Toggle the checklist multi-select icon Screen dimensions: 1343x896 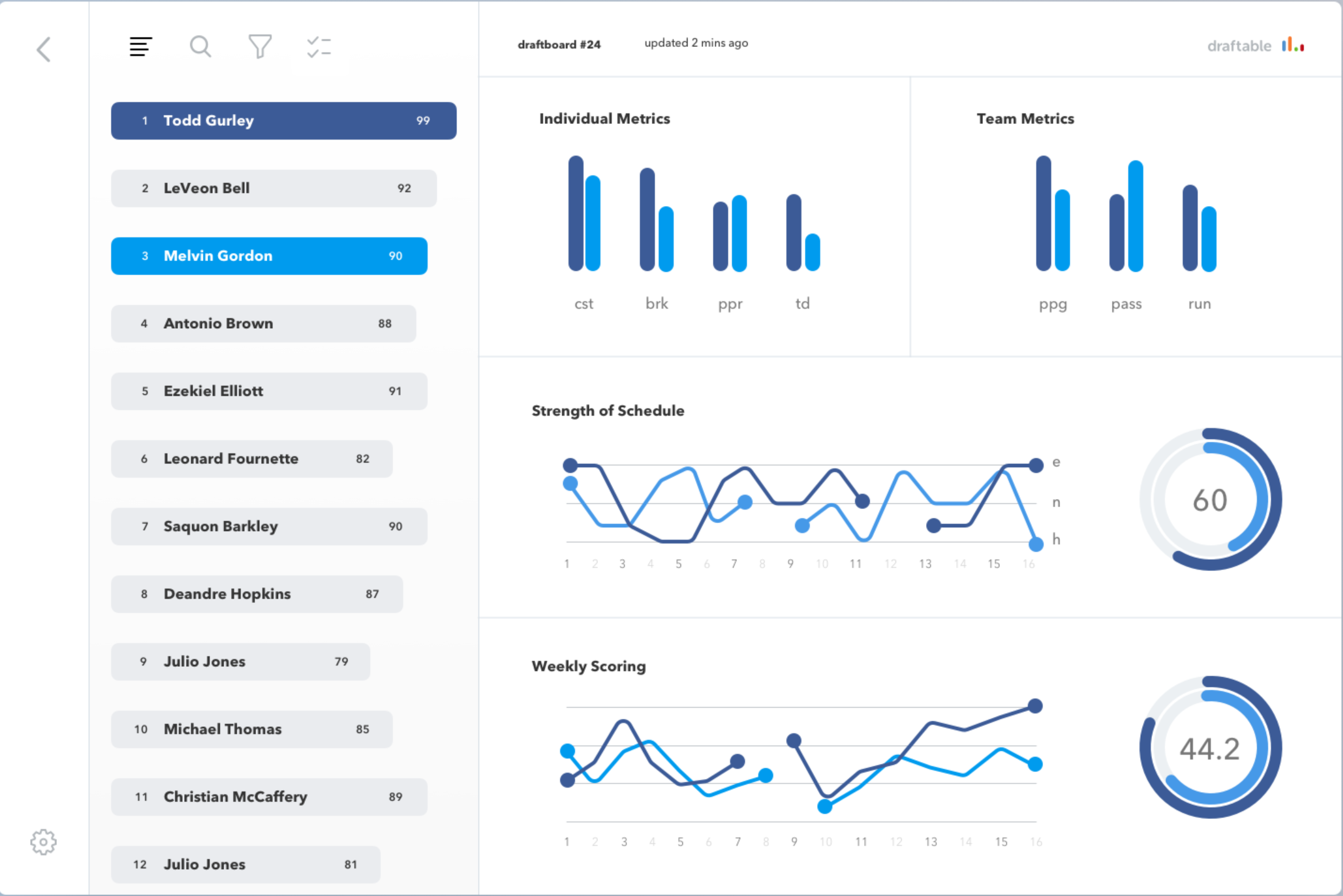click(x=319, y=47)
